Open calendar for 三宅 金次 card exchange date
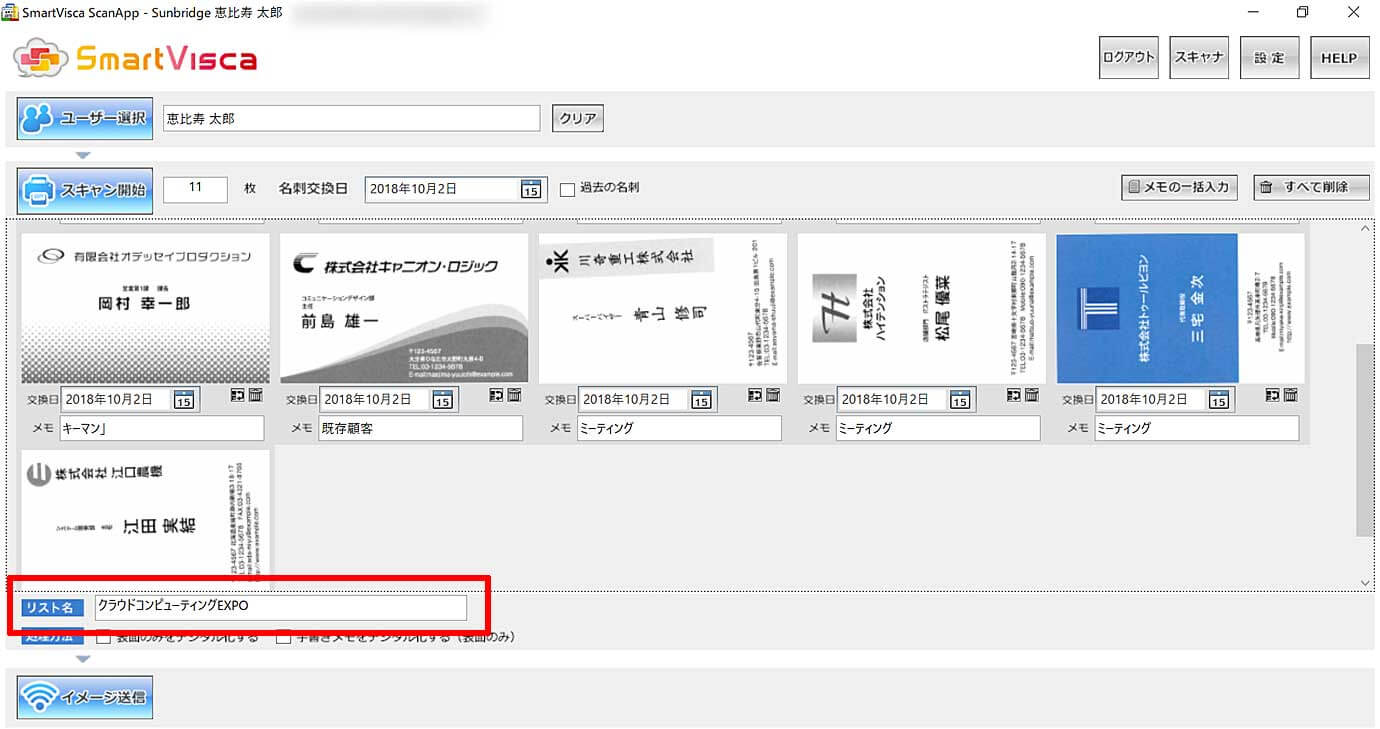 1219,400
